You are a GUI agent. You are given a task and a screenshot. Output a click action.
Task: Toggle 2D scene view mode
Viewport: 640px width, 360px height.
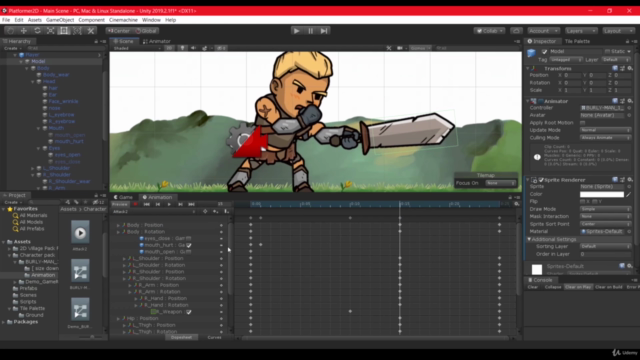point(169,48)
